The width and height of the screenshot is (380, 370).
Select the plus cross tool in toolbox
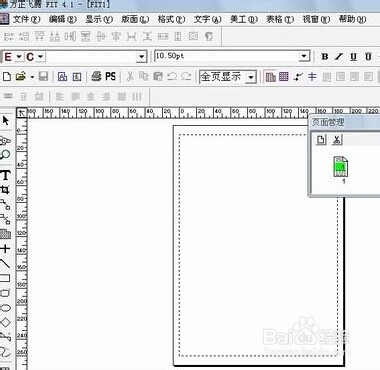[5, 249]
